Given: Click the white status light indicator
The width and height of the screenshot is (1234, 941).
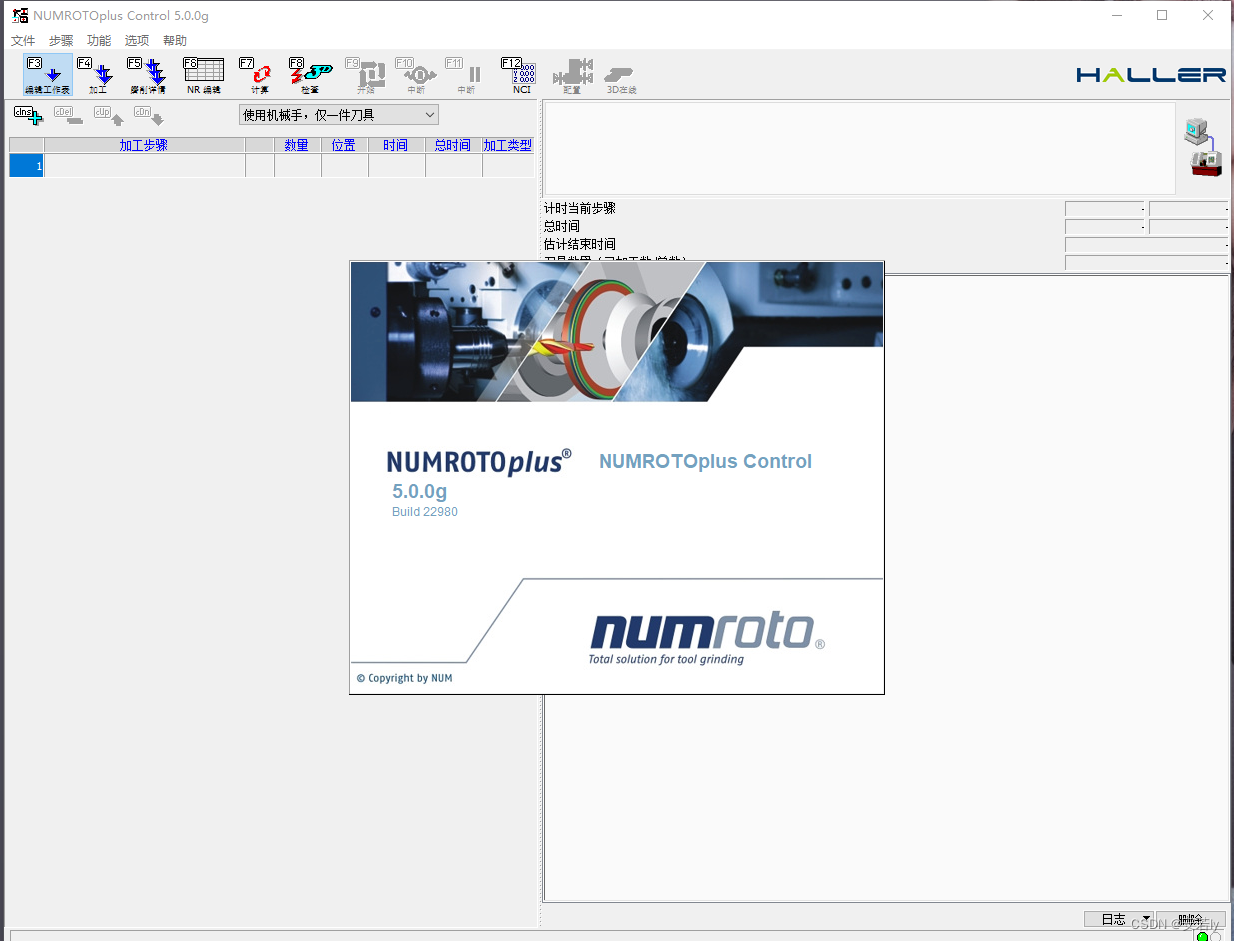Looking at the screenshot, I should click(x=1215, y=936).
